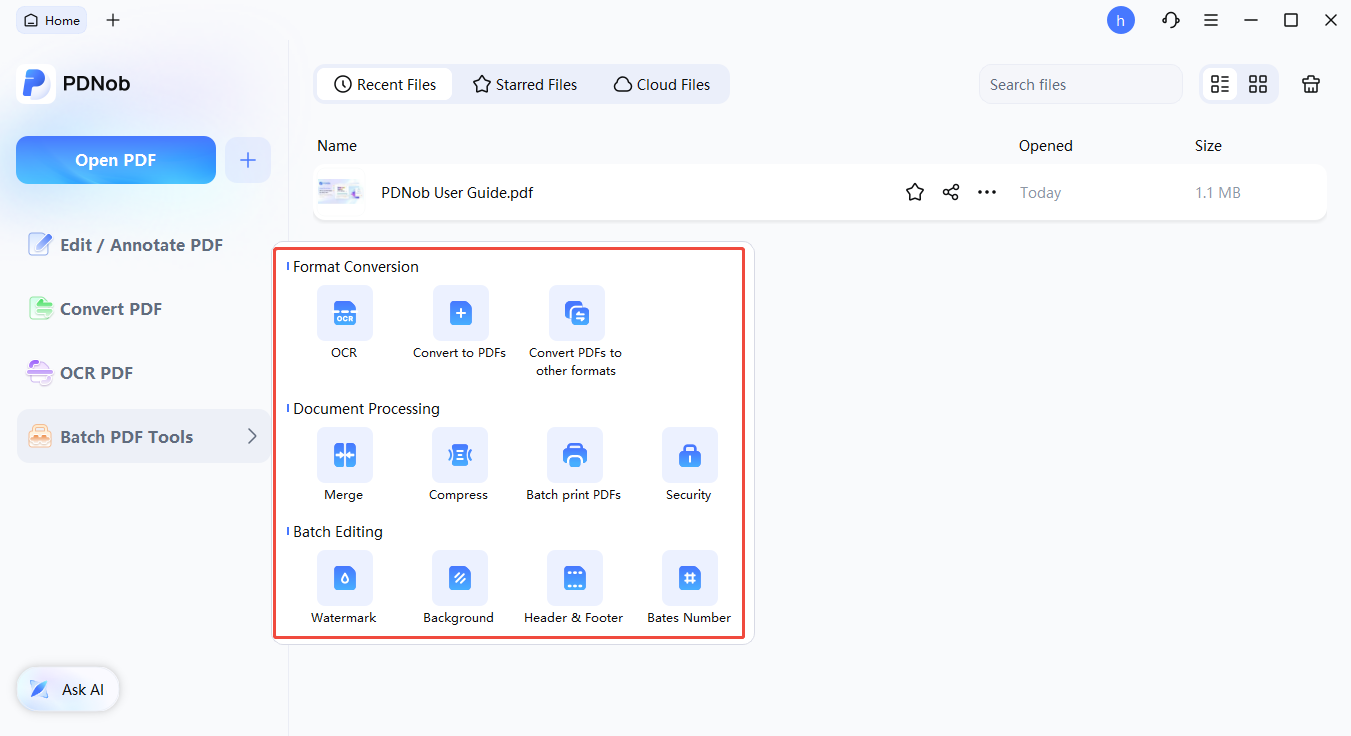Launch the Merge PDF tool
Screen dimensions: 1351x736
344,455
